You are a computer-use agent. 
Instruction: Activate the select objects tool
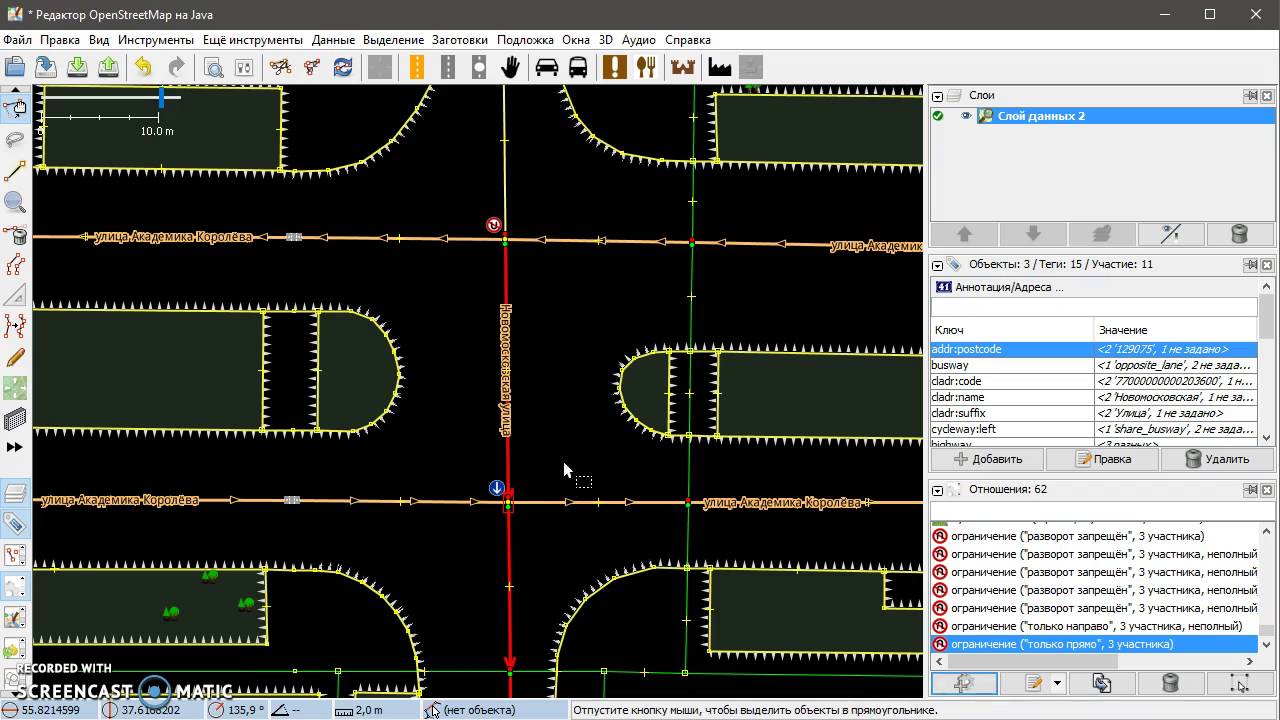tap(15, 109)
